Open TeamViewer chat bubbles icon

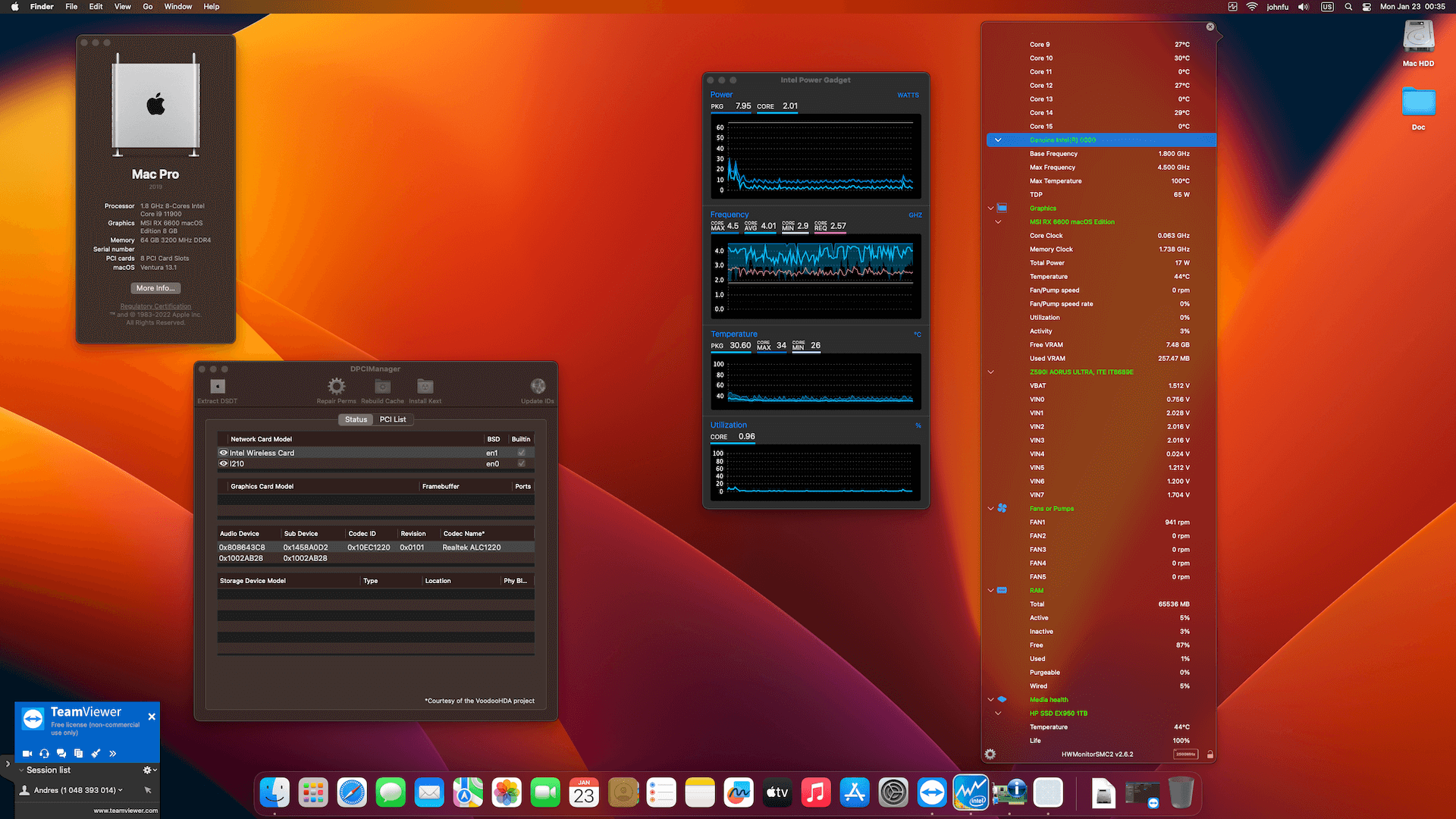[61, 754]
